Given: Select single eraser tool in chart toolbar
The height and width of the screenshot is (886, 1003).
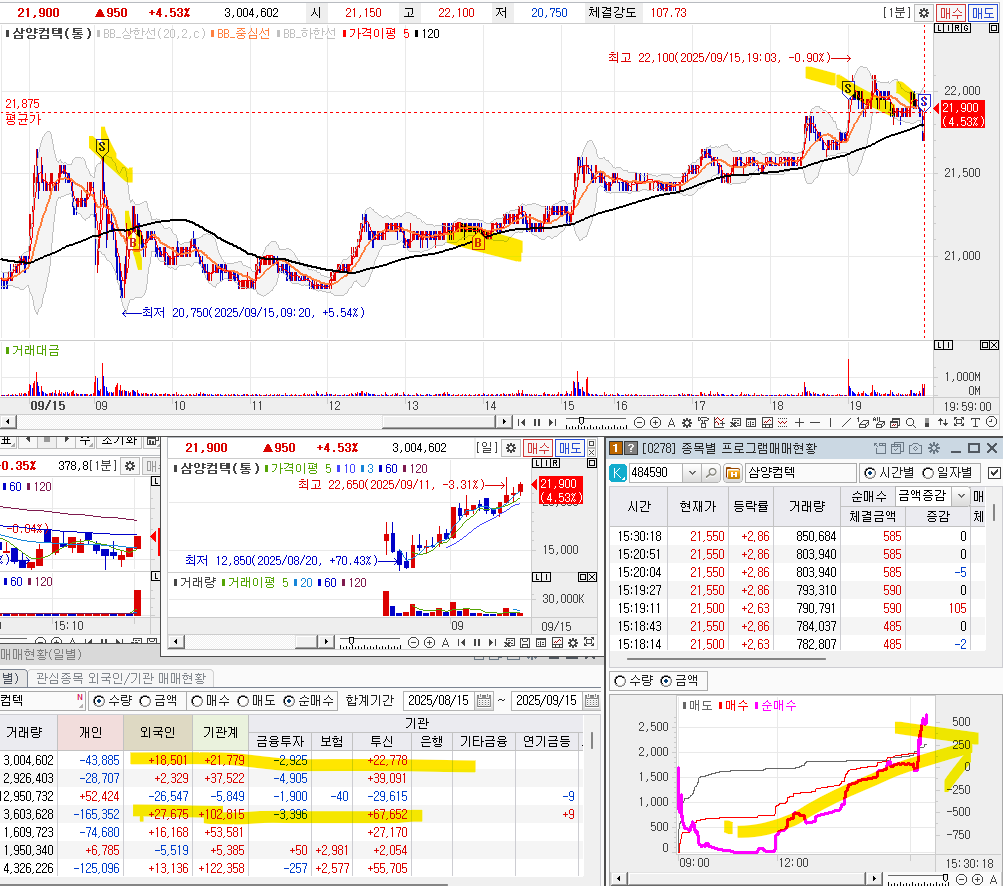Looking at the screenshot, I should 862,422.
